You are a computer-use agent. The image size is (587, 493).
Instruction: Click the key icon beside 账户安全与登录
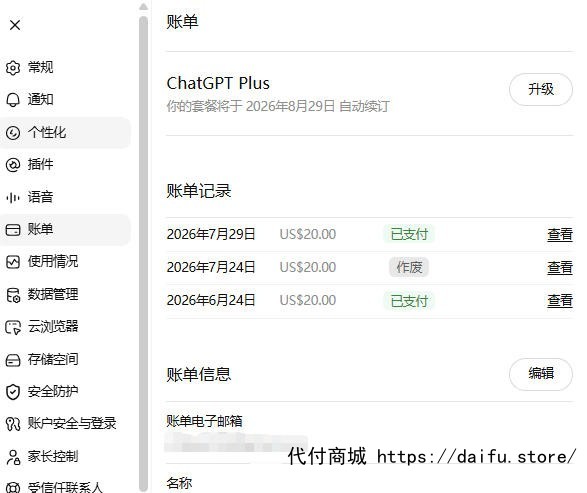tap(13, 424)
